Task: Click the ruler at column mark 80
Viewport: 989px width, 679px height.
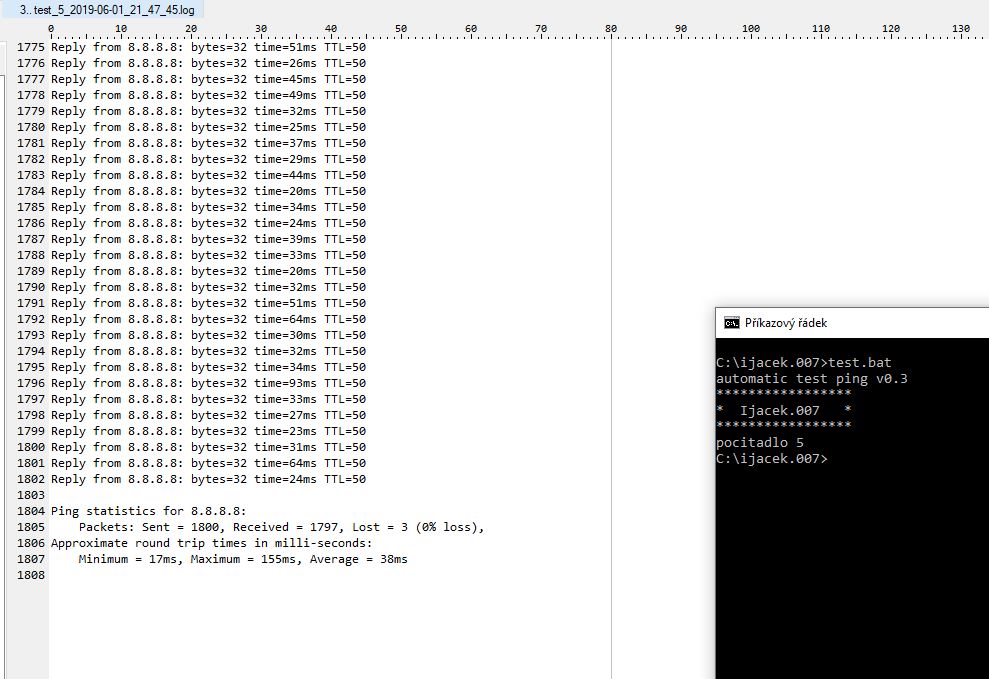Action: pyautogui.click(x=611, y=30)
